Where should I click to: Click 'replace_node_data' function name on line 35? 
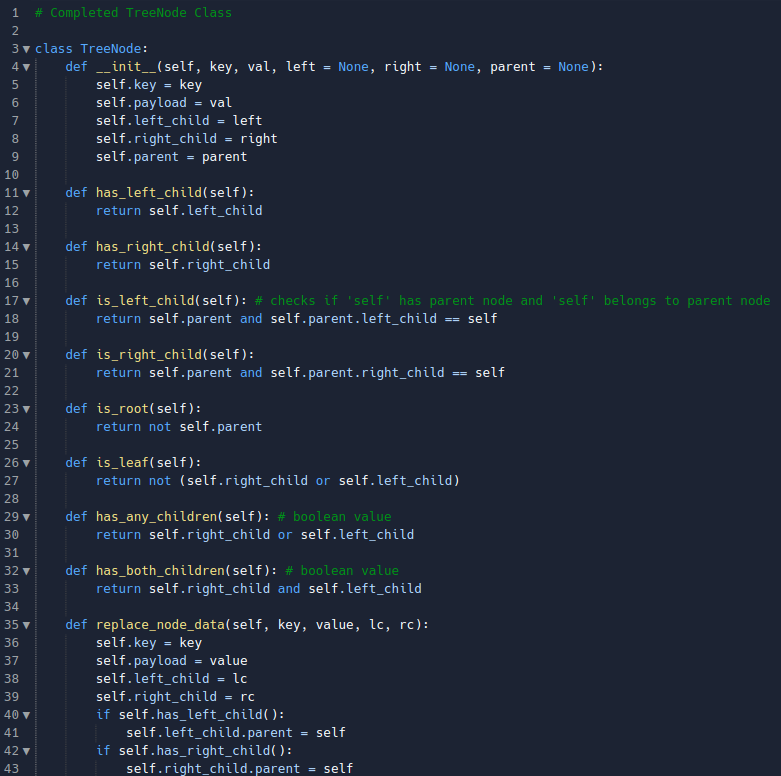[x=160, y=625]
